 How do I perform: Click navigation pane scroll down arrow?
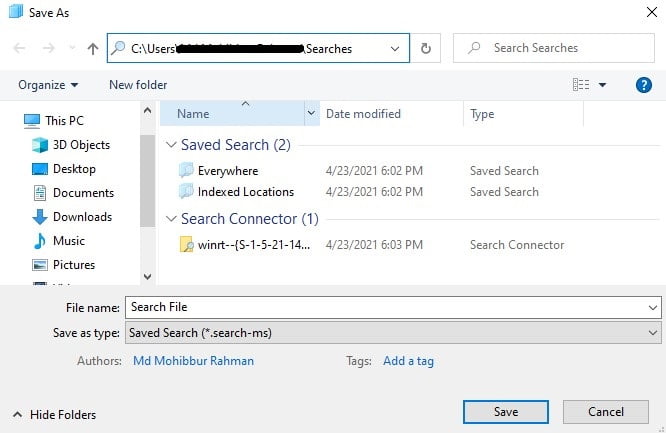pos(147,277)
